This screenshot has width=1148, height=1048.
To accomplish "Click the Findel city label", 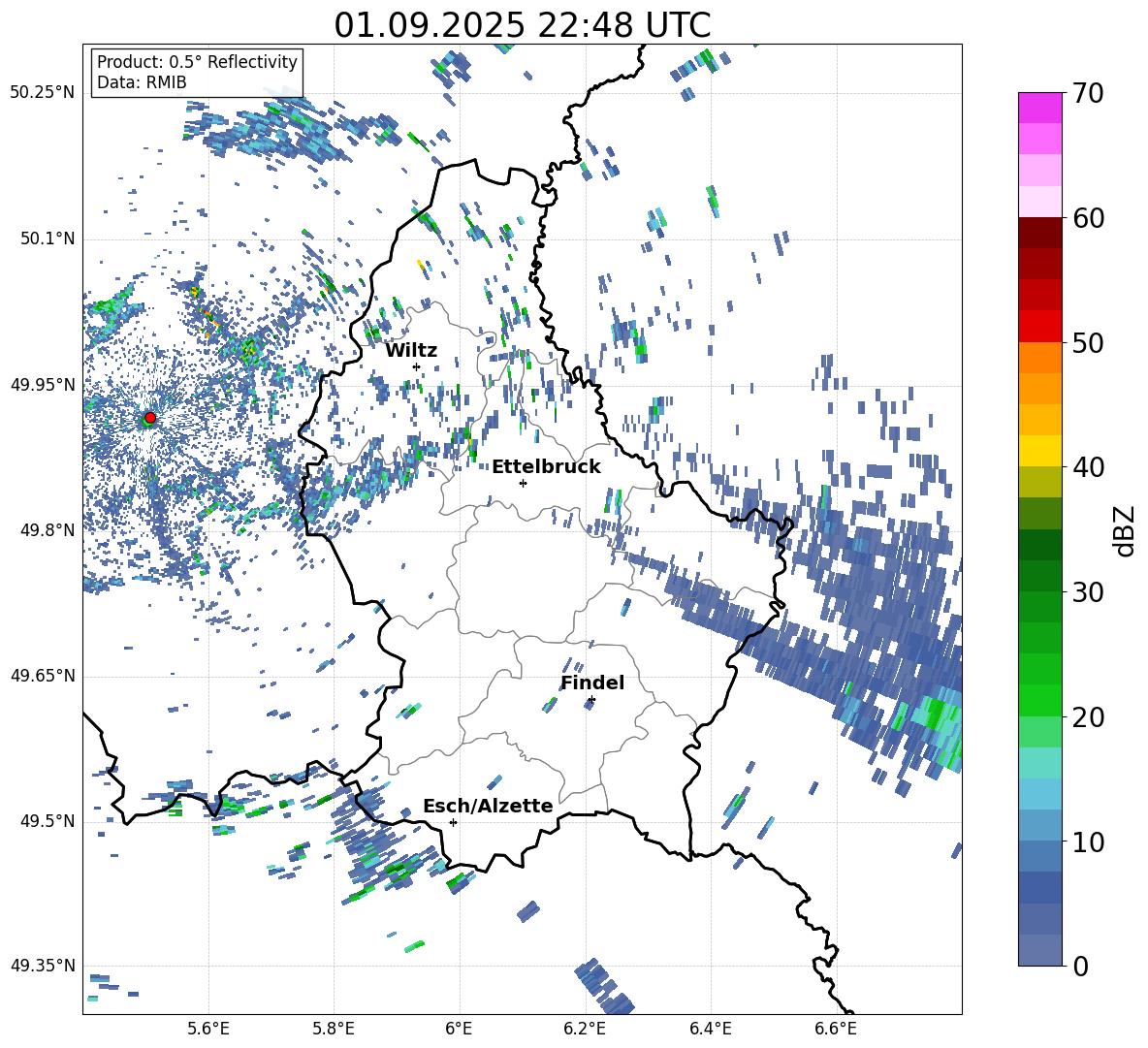I will click(592, 683).
